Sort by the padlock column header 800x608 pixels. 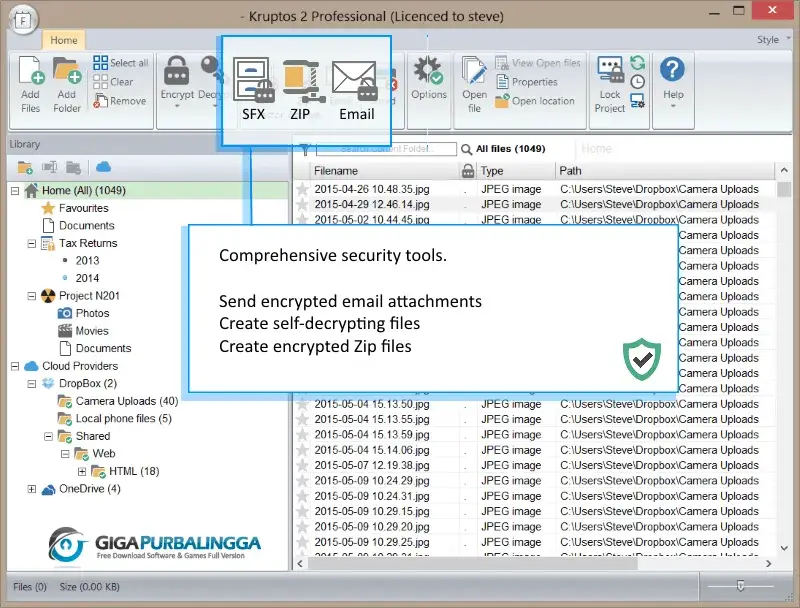pos(468,171)
